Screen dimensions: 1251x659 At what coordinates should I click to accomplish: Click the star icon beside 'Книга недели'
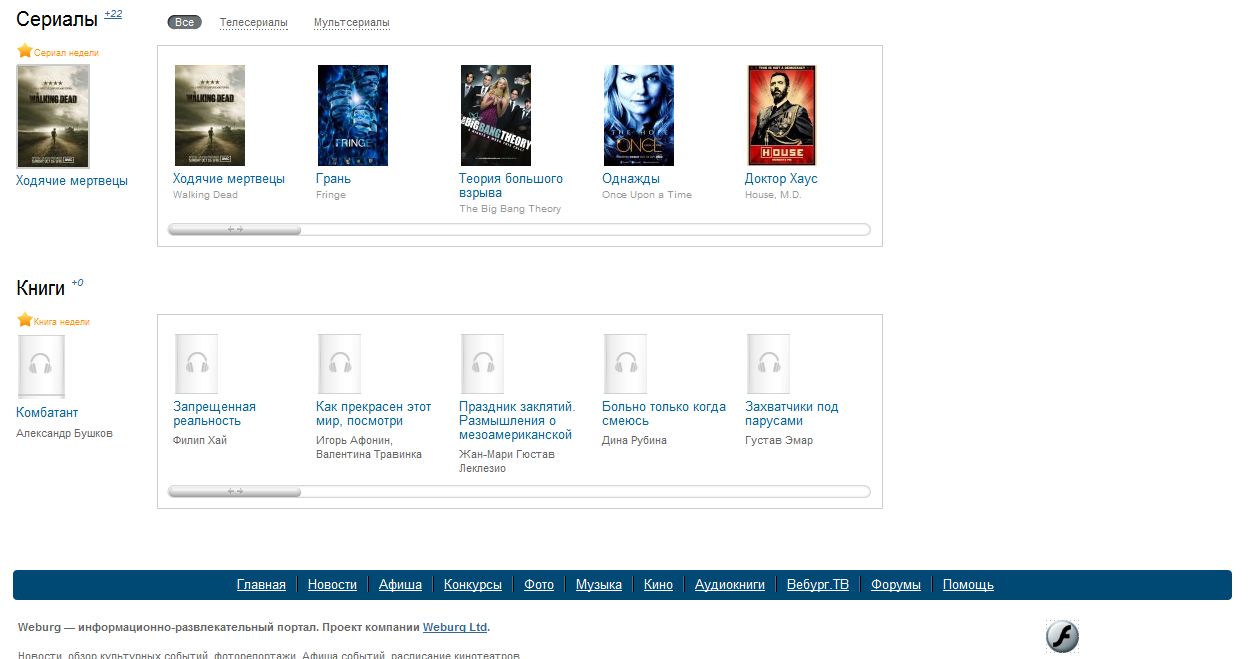[x=25, y=320]
